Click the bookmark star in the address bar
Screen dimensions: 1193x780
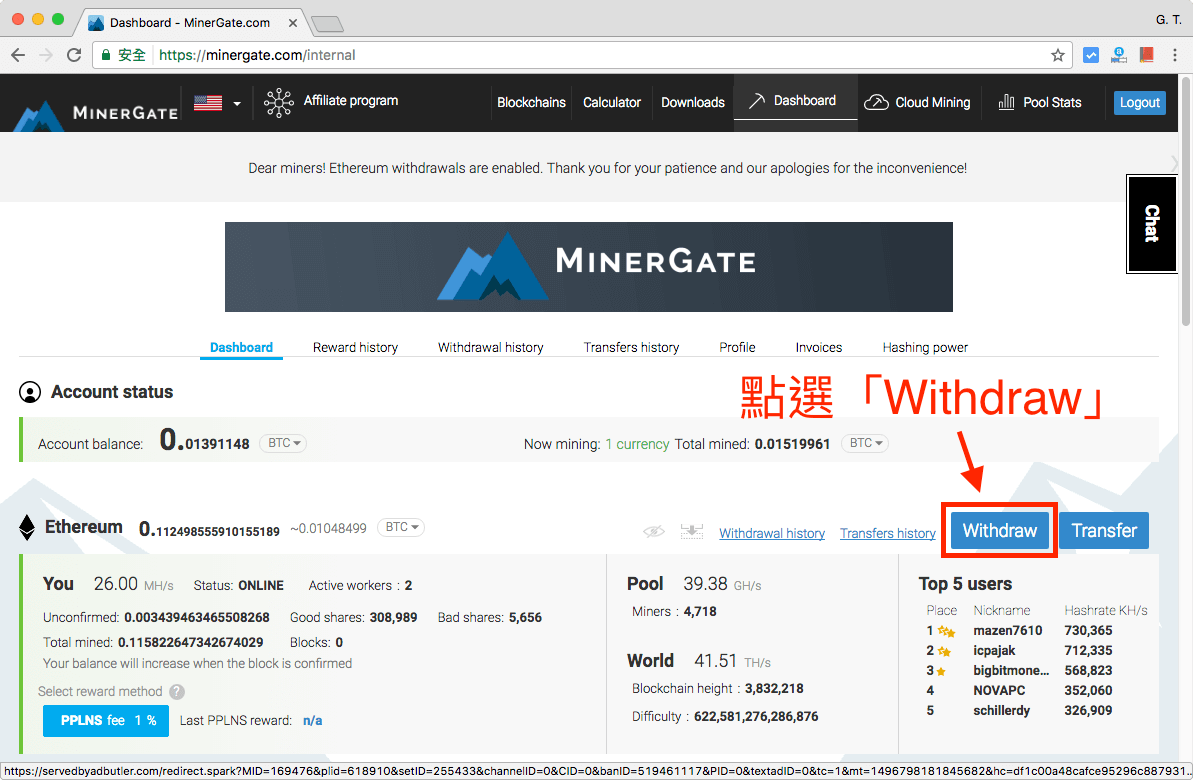pos(1057,55)
